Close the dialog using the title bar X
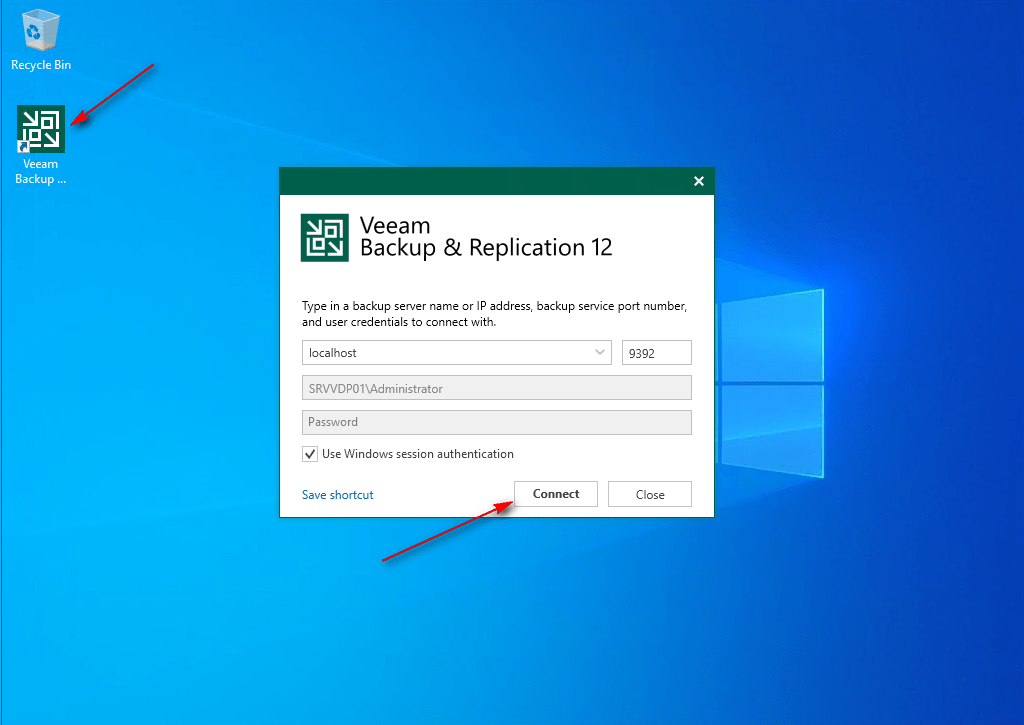Image resolution: width=1024 pixels, height=725 pixels. (x=699, y=181)
